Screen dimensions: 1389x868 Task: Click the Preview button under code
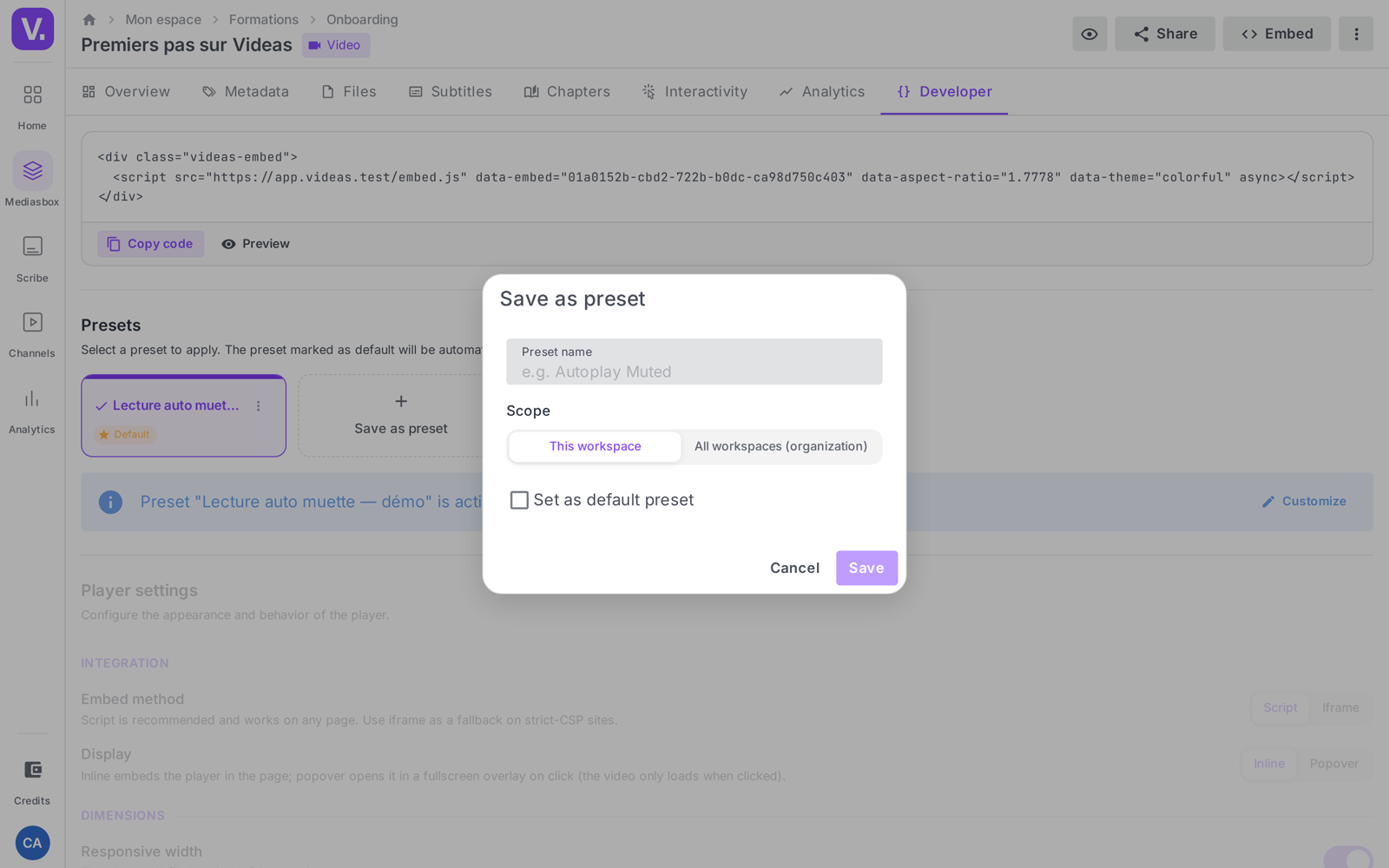point(256,244)
